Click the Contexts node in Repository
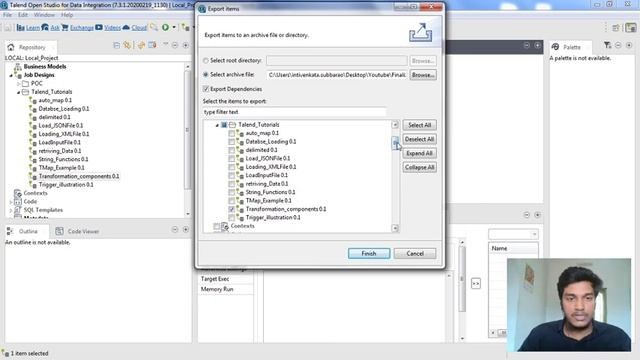640x360 pixels. coord(35,193)
